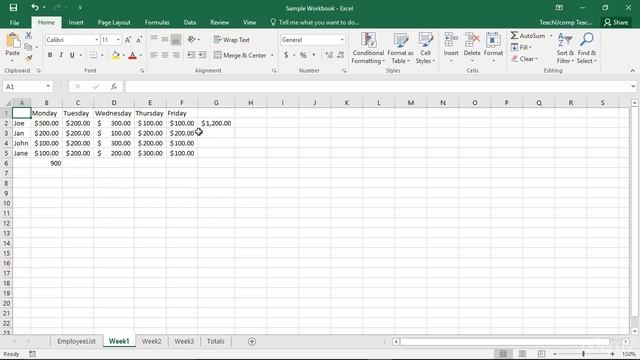640x360 pixels.
Task: Open the General number format dropdown
Action: [342, 40]
